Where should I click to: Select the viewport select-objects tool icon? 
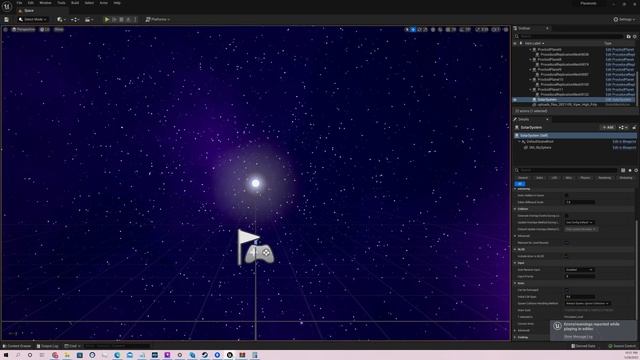(x=407, y=29)
